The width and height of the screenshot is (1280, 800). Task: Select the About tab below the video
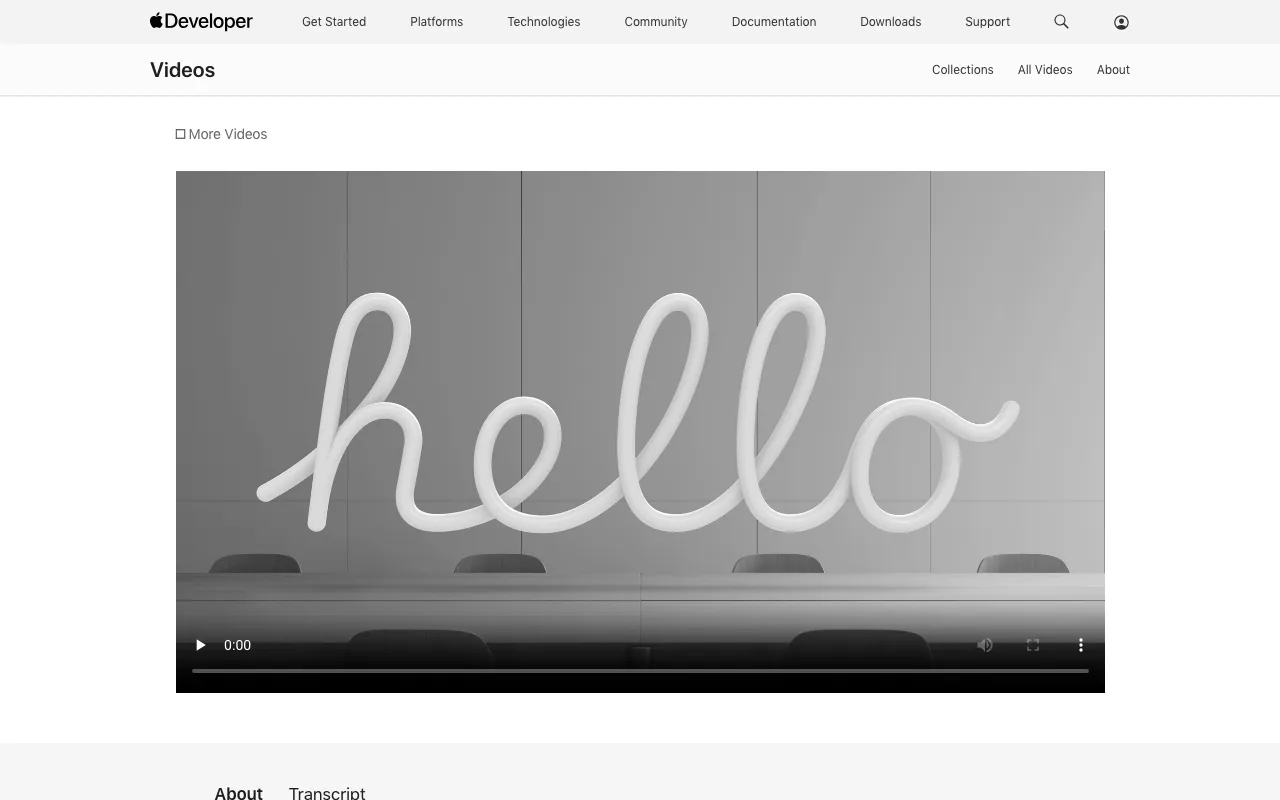click(239, 793)
